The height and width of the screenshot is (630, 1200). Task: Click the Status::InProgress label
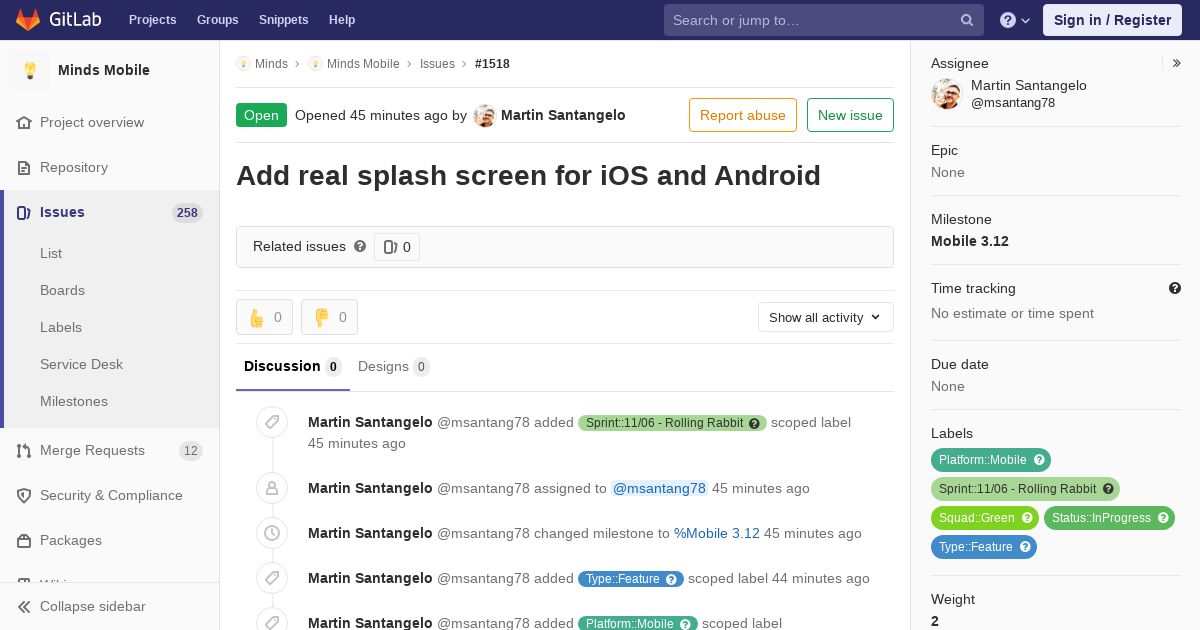[1101, 518]
